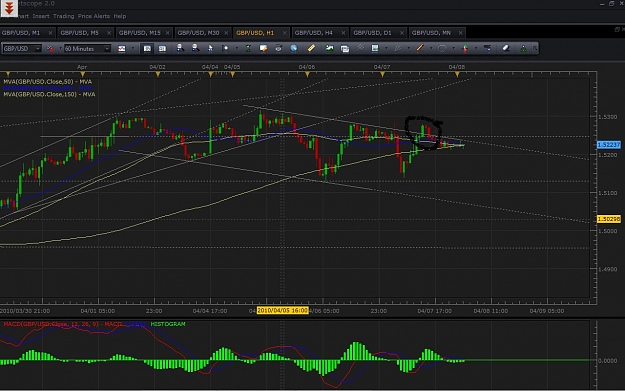
Task: Click the yellow 1.50298 price label
Action: pyautogui.click(x=609, y=219)
